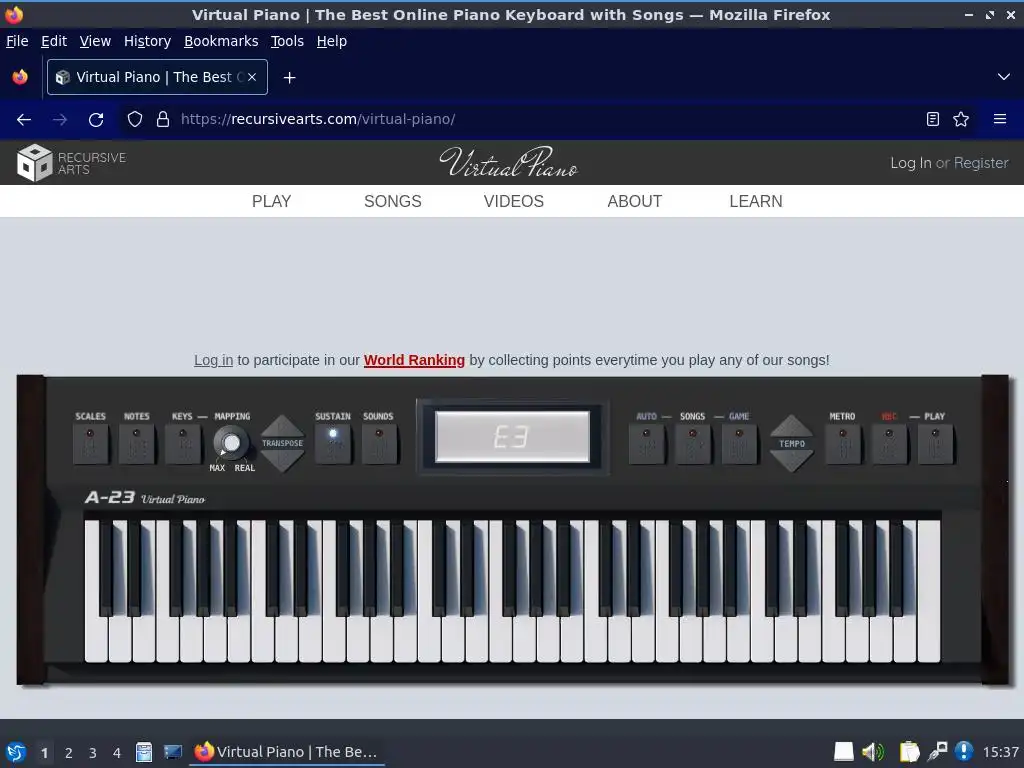1024x768 pixels.
Task: Open the file manager taskbar icon
Action: click(144, 752)
